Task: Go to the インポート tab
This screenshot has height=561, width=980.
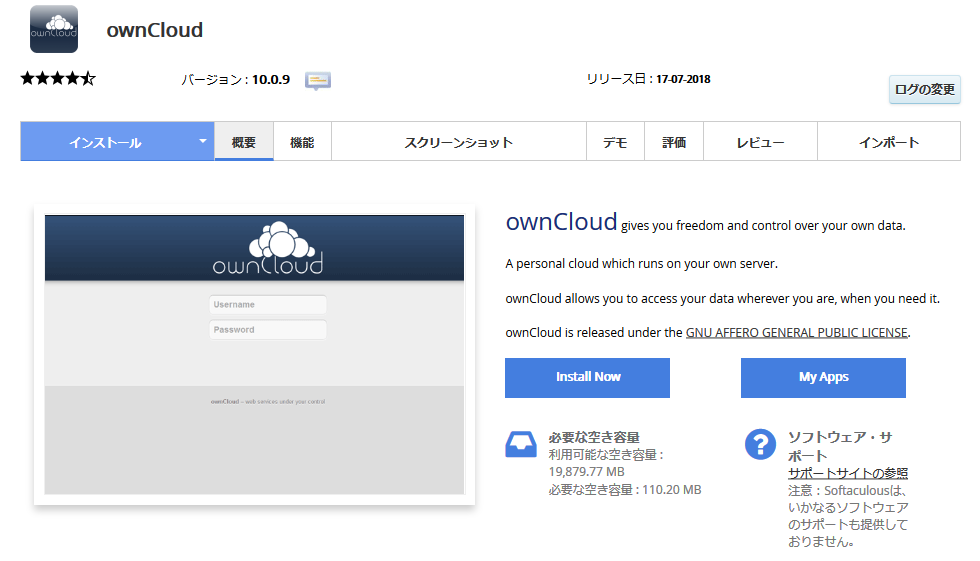Action: [888, 142]
